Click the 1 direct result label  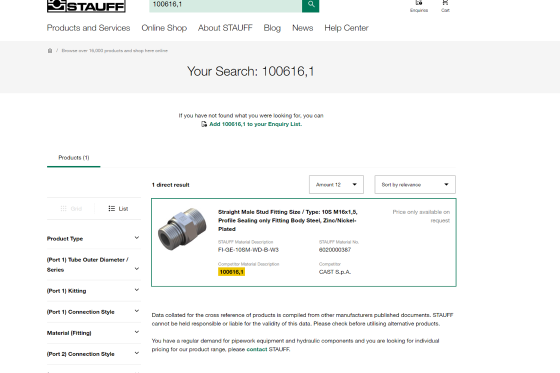point(171,185)
